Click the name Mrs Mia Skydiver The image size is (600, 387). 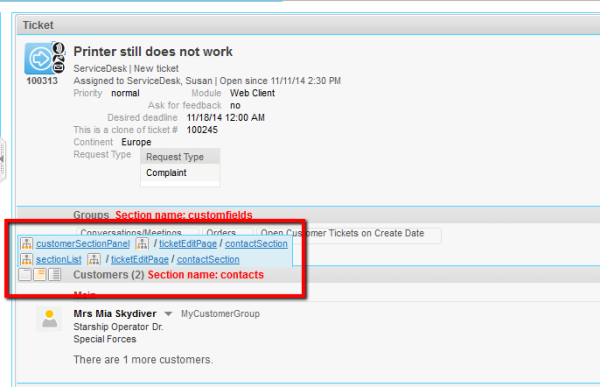coord(115,314)
